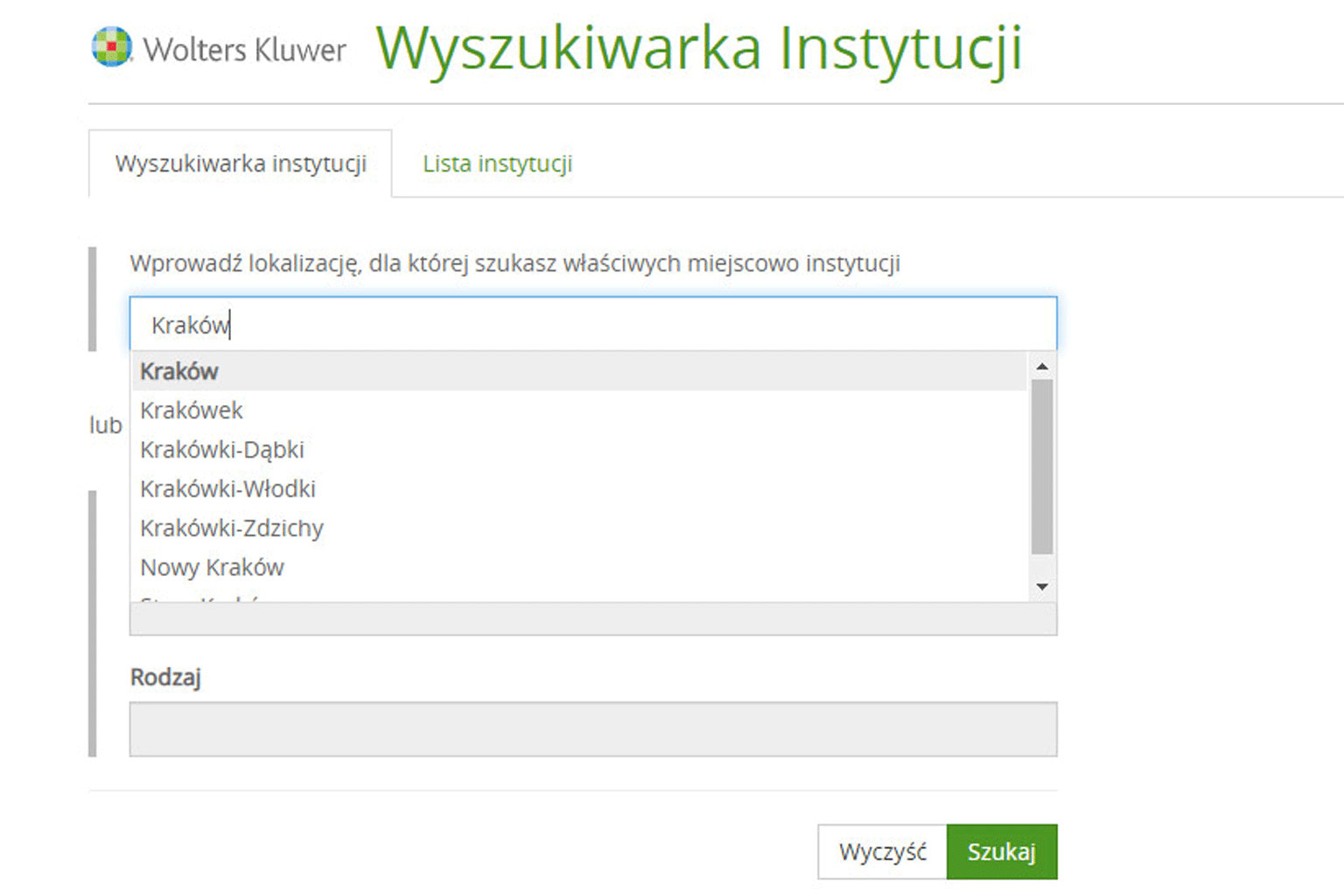The image size is (1344, 896).
Task: Select Nowy Kraków in the suggestion list
Action: pos(212,568)
